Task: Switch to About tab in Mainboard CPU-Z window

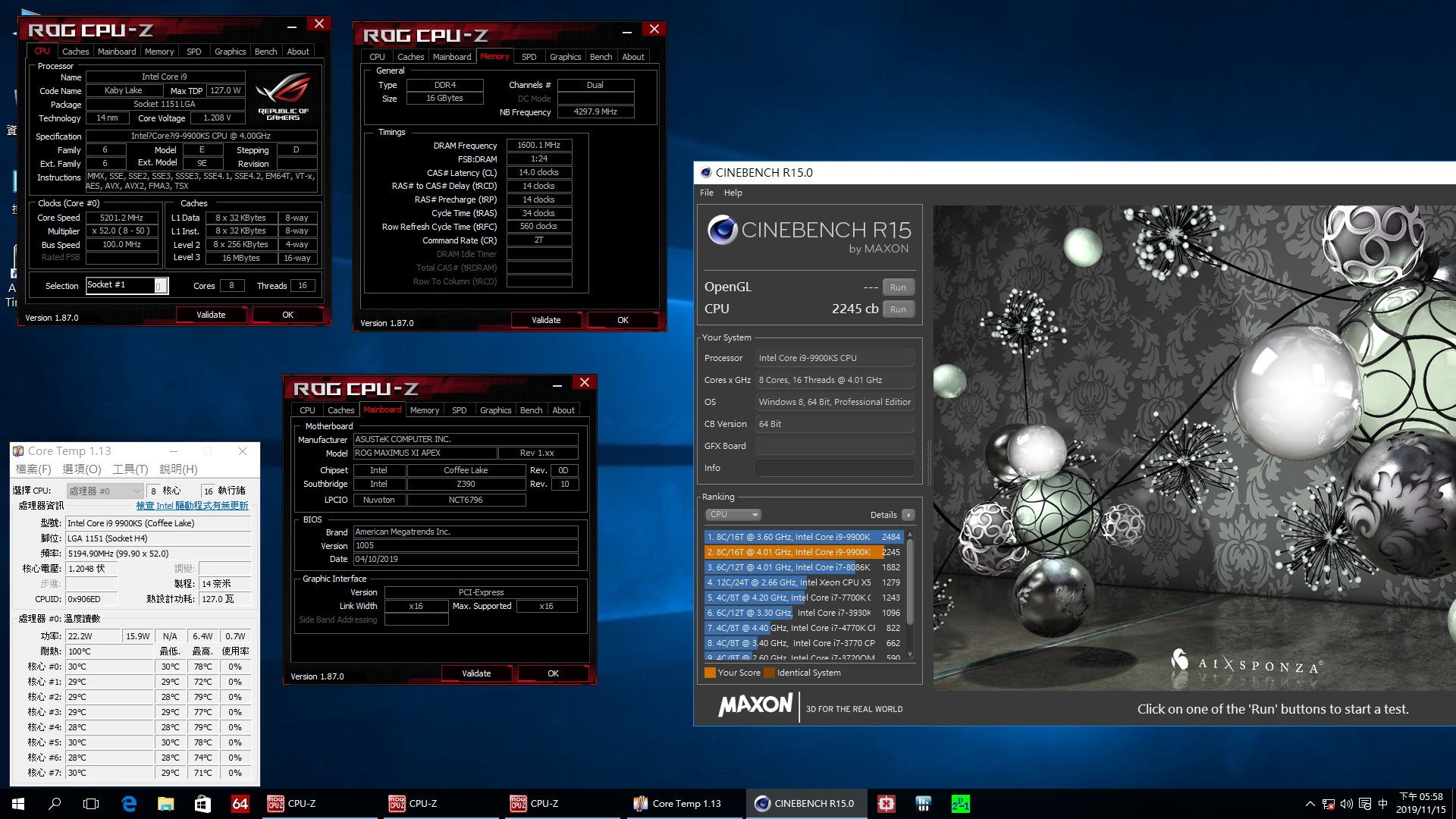Action: (x=563, y=410)
